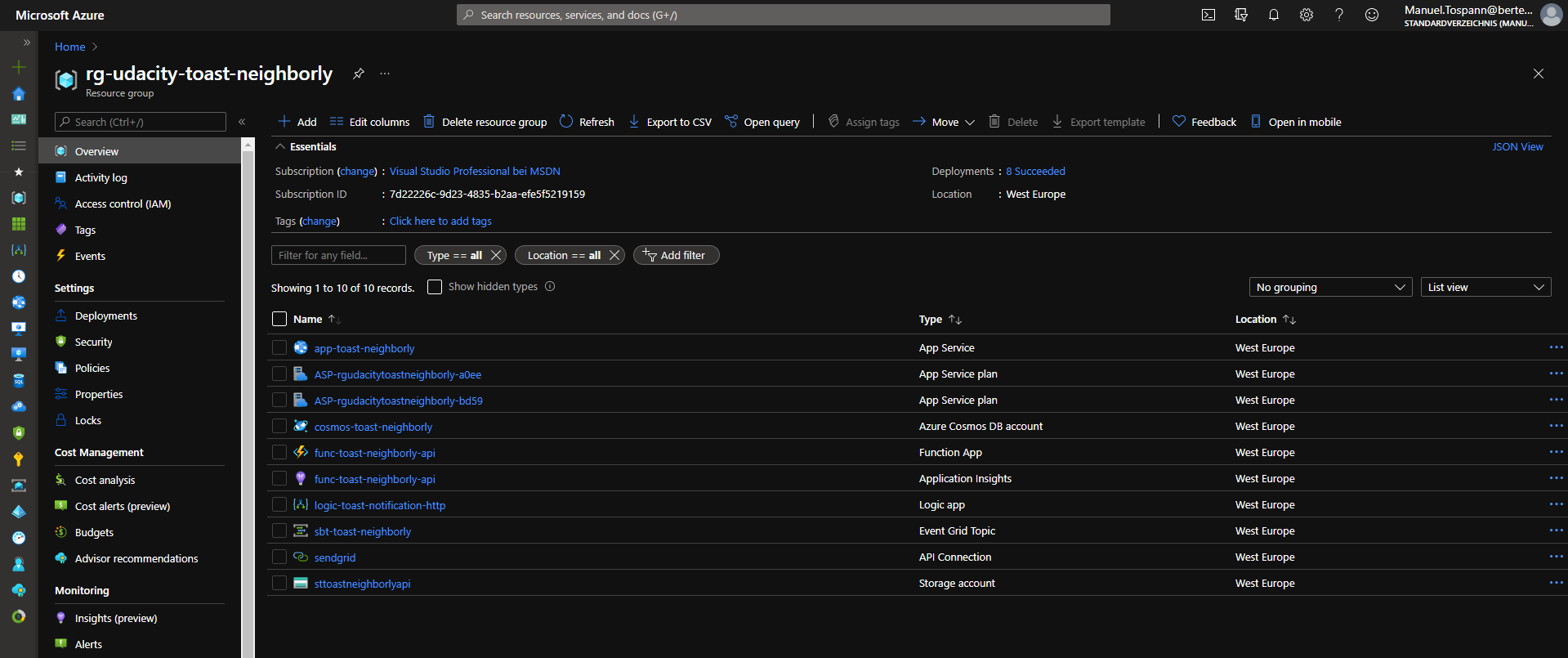Check the cosmos-toast-neighborly row checkbox

pyautogui.click(x=279, y=426)
